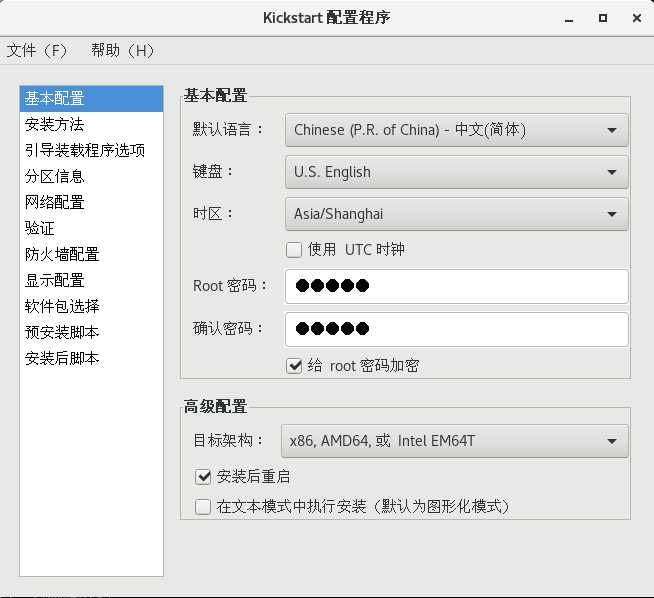654x598 pixels.
Task: Focus the 确认密码 input field
Action: coord(457,329)
